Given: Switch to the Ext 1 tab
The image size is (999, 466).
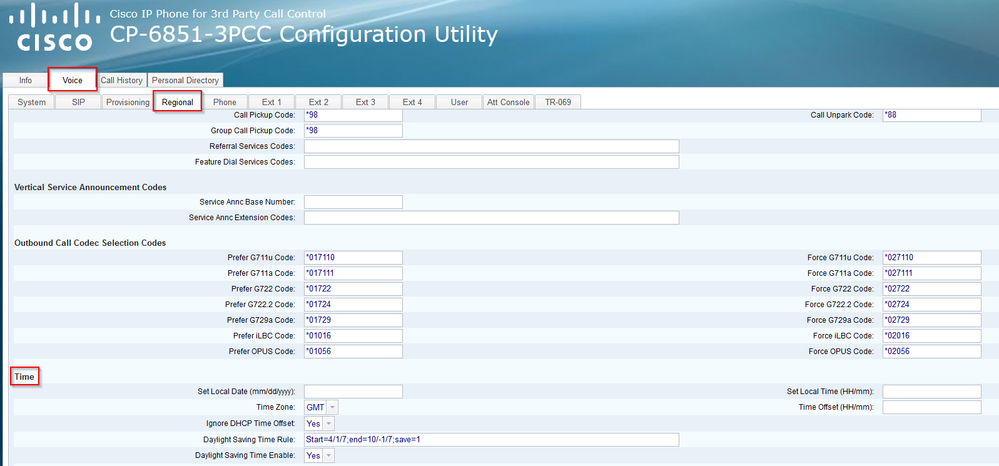Looking at the screenshot, I should 272,102.
